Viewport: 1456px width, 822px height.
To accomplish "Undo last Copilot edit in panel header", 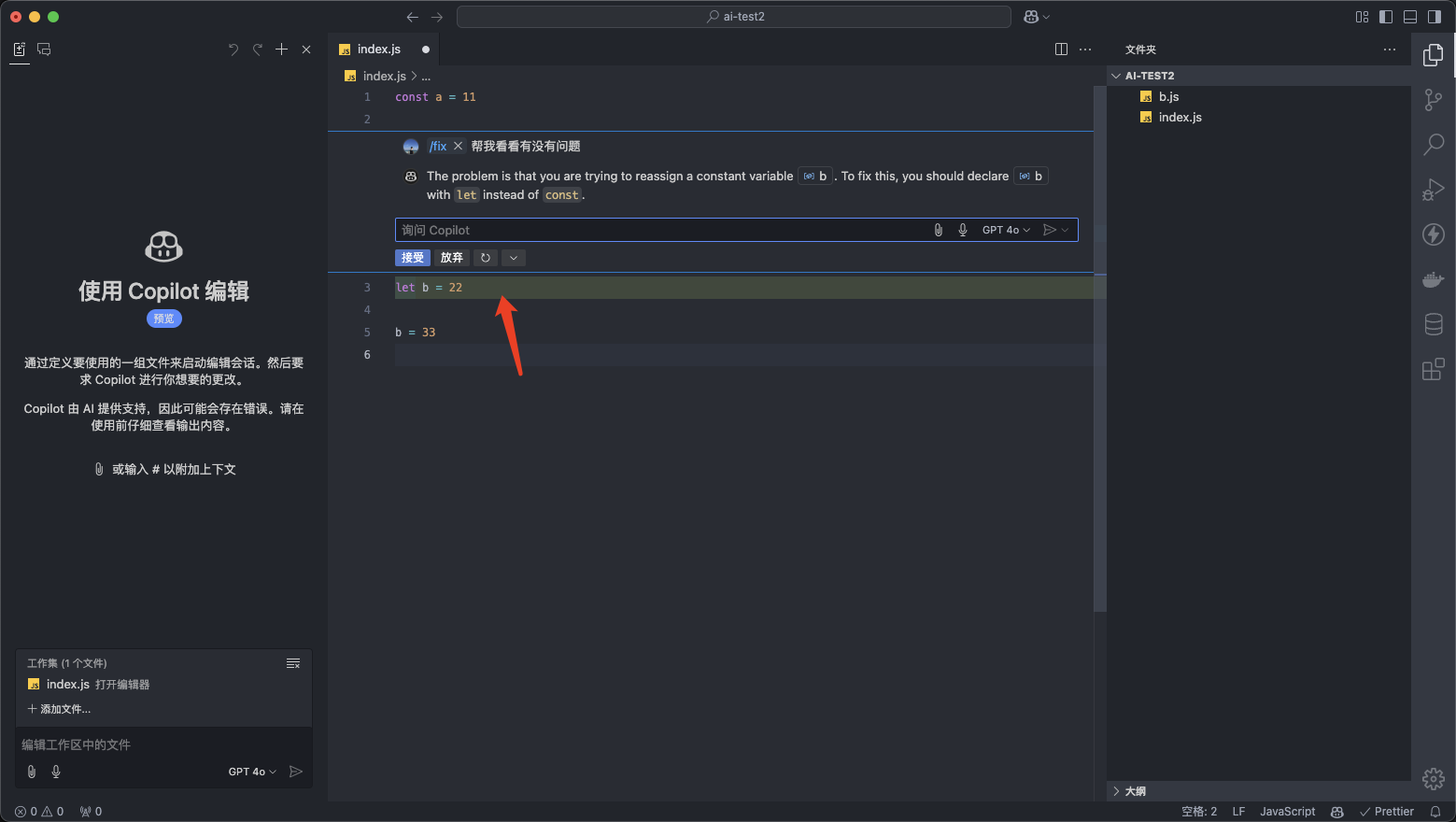I will (x=233, y=50).
